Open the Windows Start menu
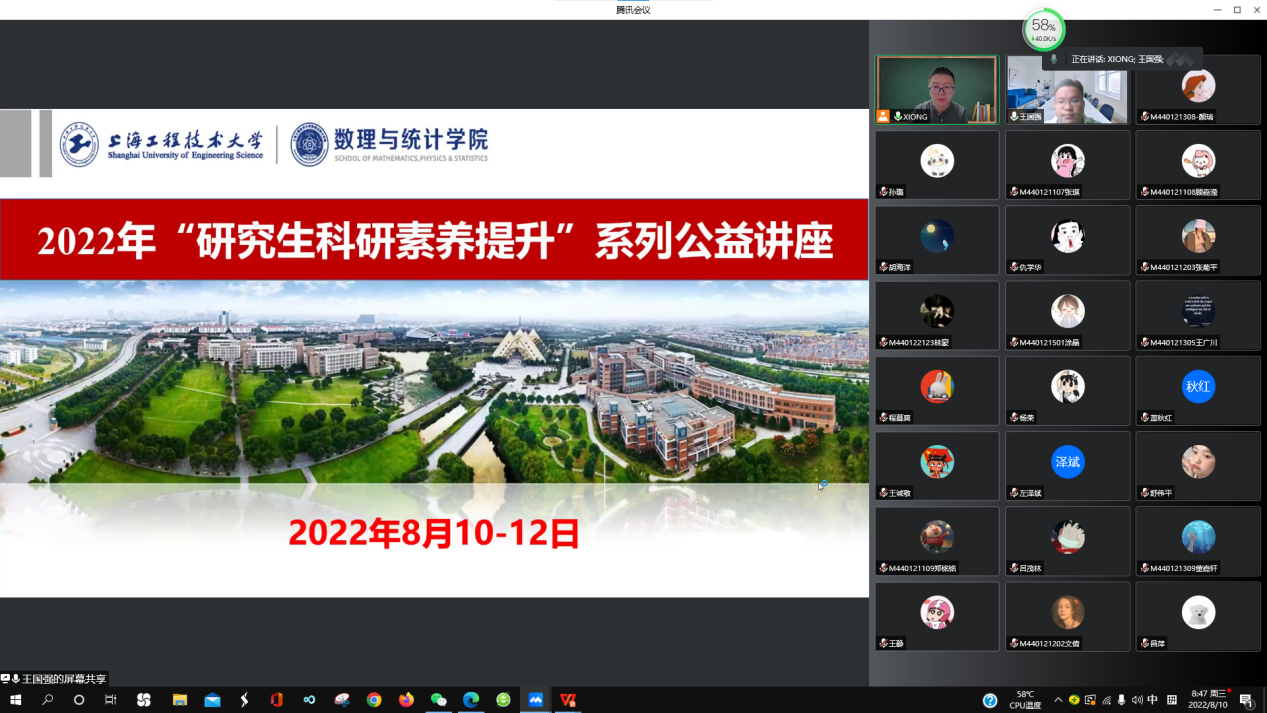The image size is (1267, 713). point(15,700)
